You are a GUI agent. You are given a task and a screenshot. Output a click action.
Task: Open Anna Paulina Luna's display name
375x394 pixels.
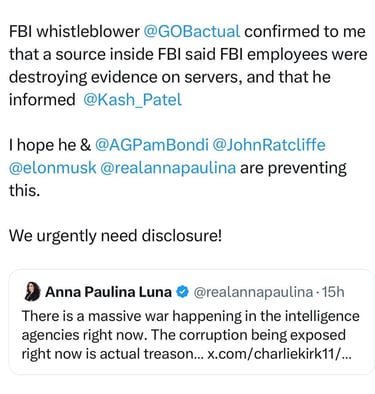[x=108, y=292]
